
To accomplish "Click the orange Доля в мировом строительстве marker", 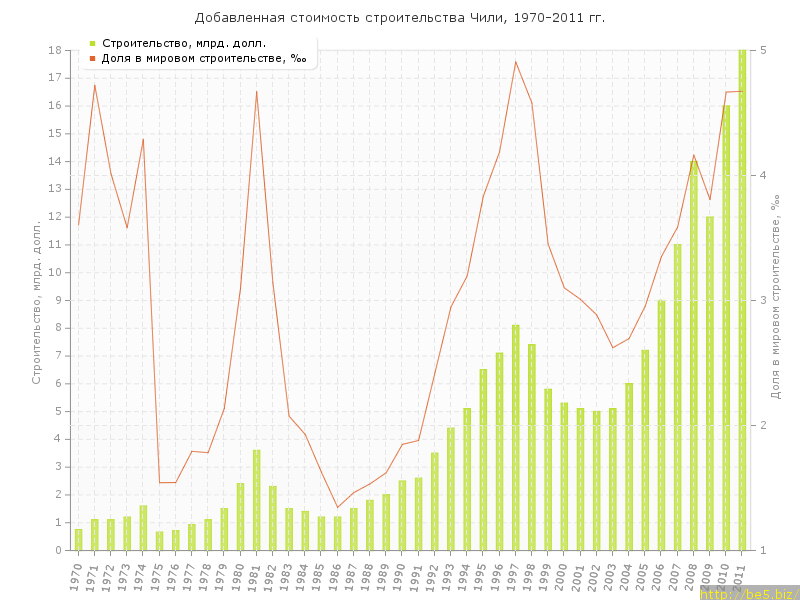I will 92,58.
